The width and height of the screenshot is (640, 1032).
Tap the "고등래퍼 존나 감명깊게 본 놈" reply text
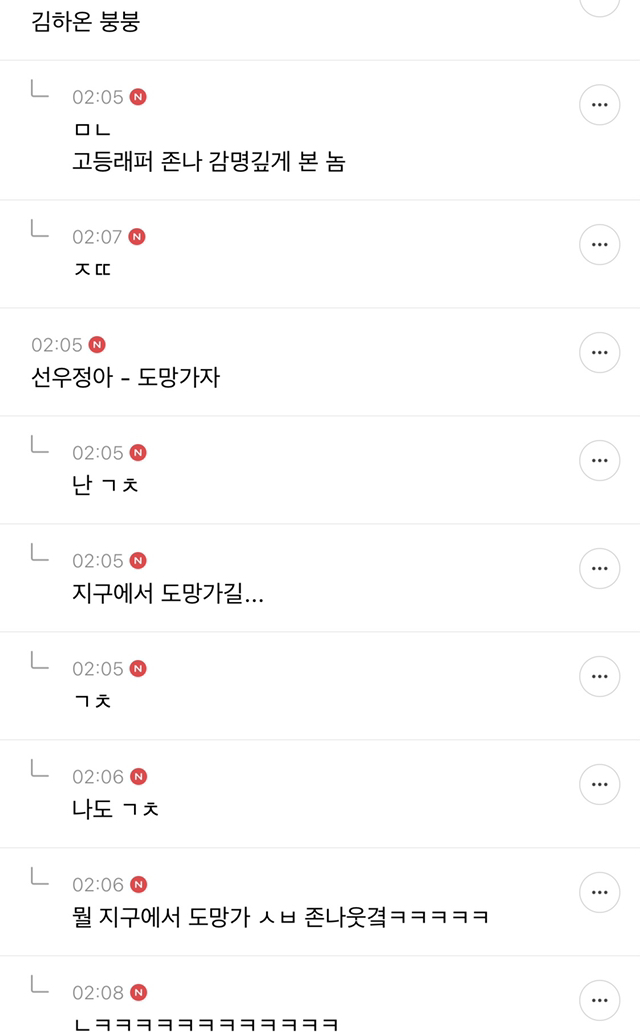click(208, 162)
